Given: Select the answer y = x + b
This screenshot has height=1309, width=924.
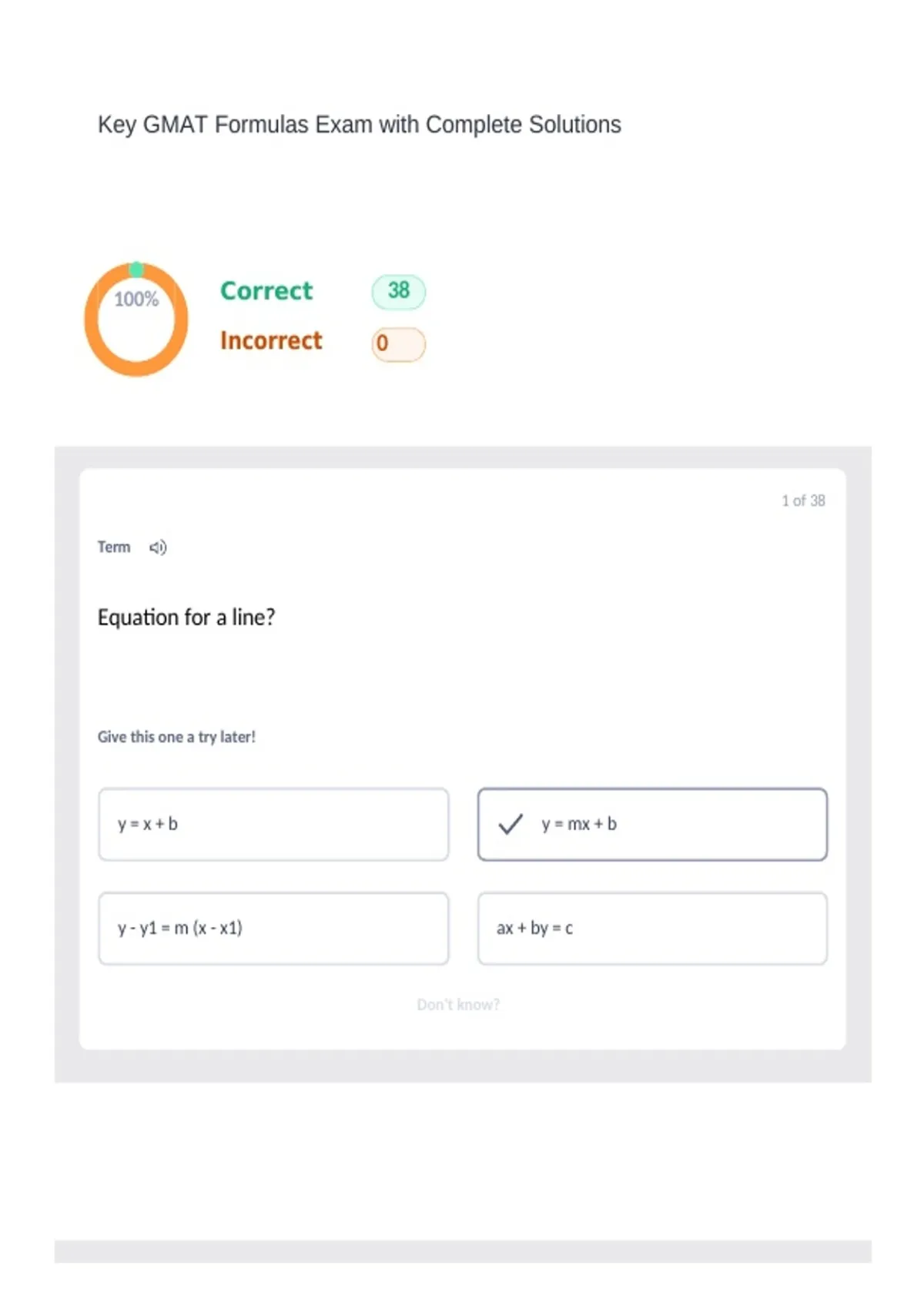Looking at the screenshot, I should pyautogui.click(x=273, y=824).
